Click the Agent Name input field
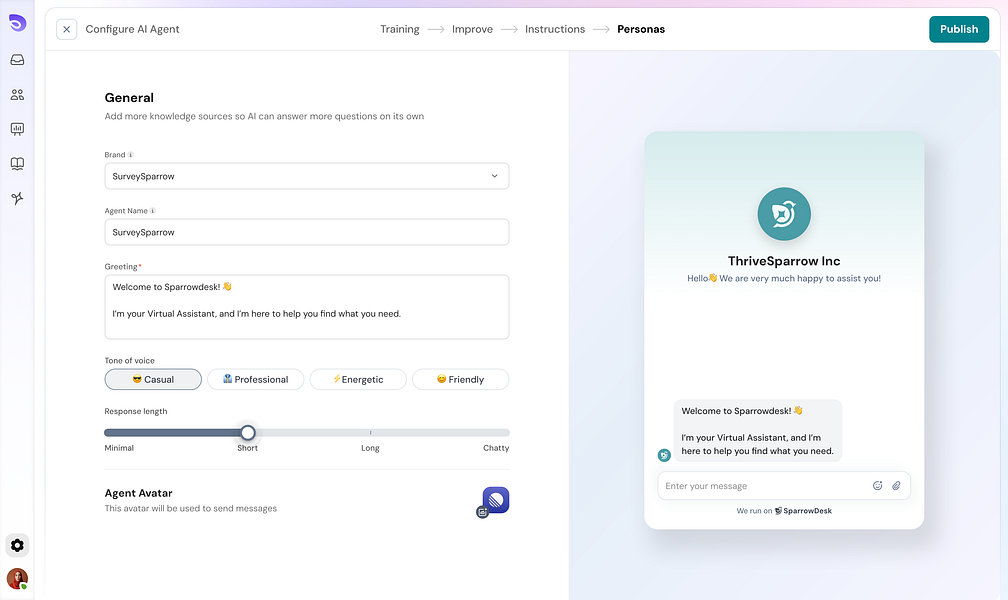The width and height of the screenshot is (1008, 600). point(307,232)
